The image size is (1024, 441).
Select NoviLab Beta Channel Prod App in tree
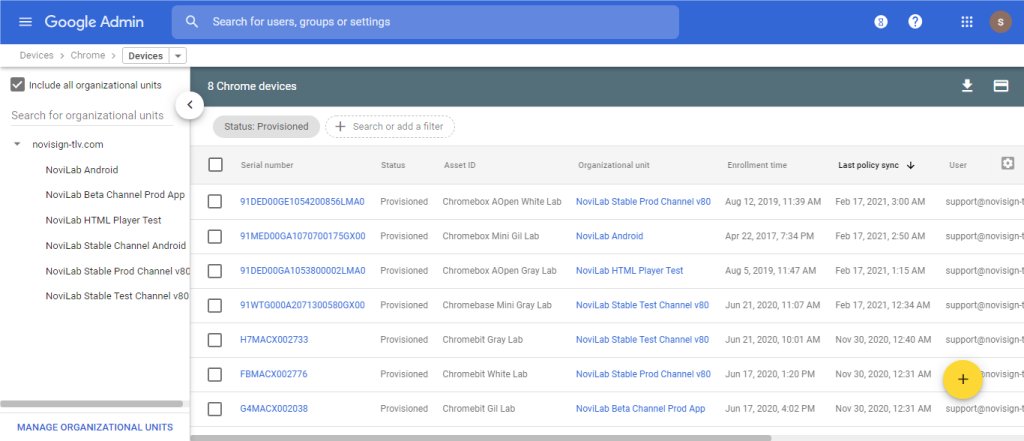(115, 195)
